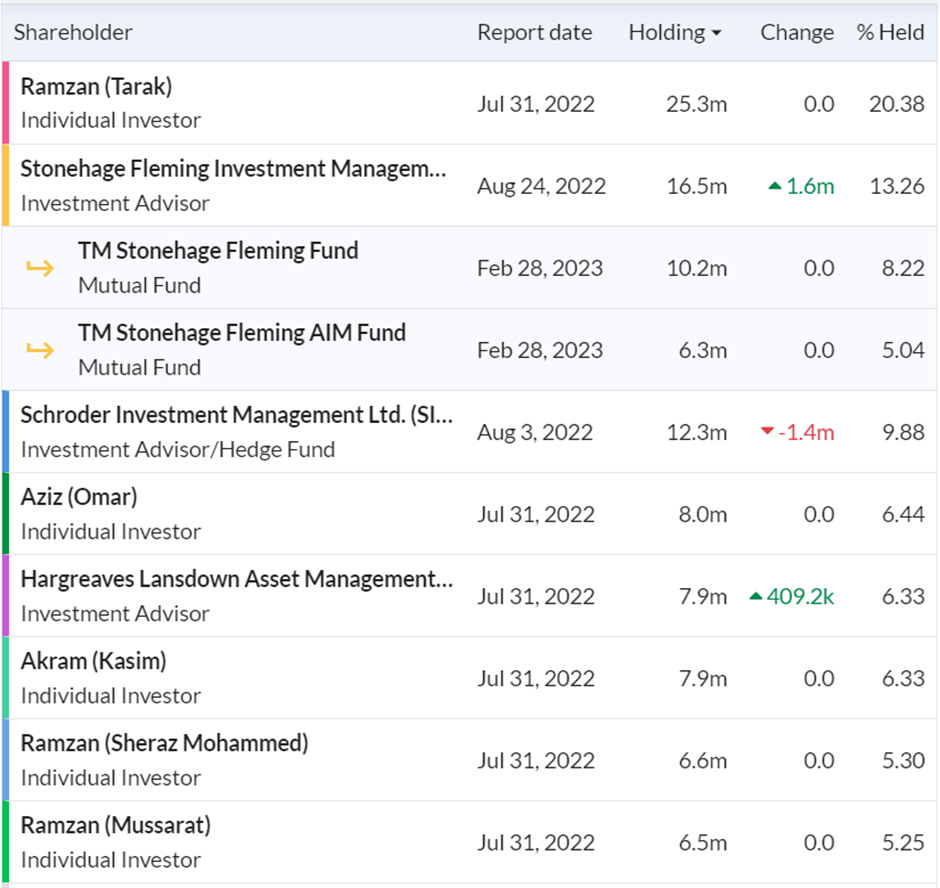Sort by the % Held column header
Screen dimensions: 940x888
(890, 32)
